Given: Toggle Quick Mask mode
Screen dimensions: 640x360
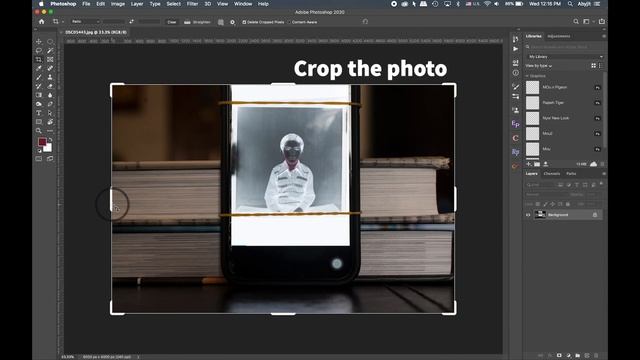Looking at the screenshot, I should (x=39, y=159).
